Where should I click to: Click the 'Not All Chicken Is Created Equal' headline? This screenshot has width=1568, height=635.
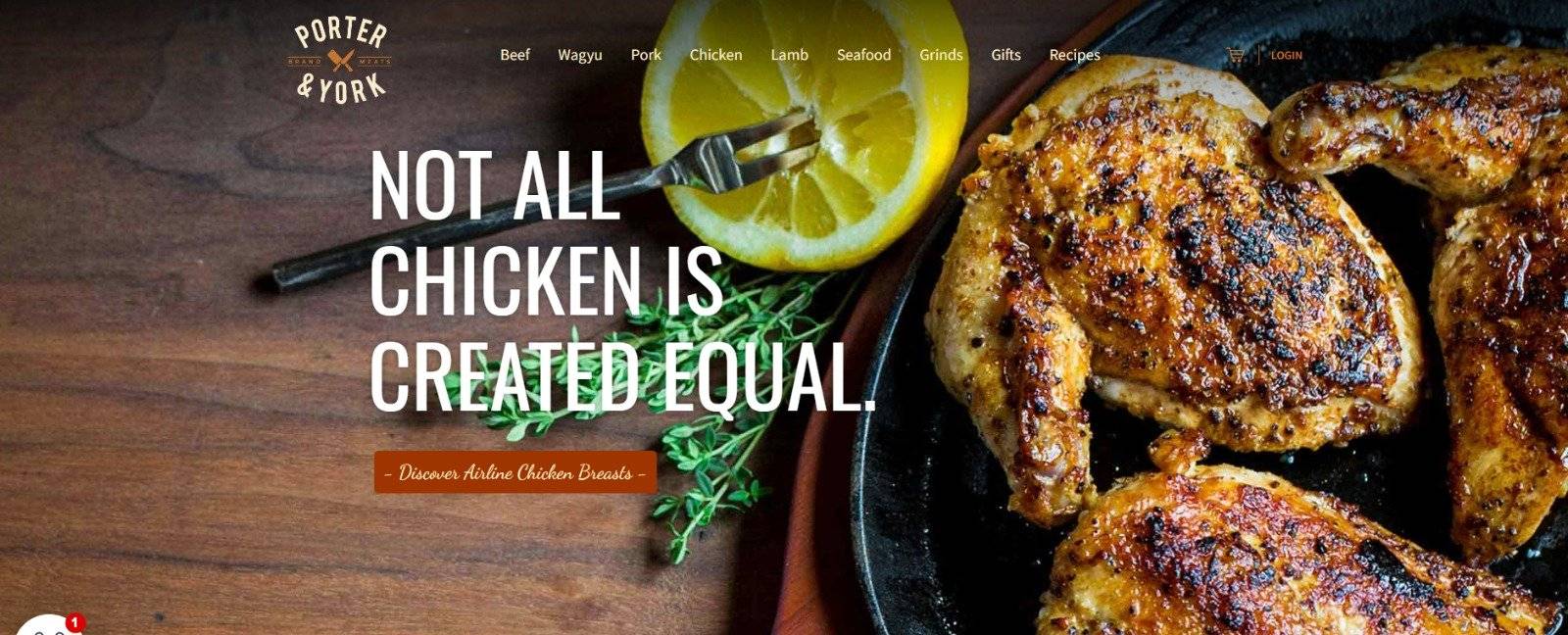click(622, 282)
